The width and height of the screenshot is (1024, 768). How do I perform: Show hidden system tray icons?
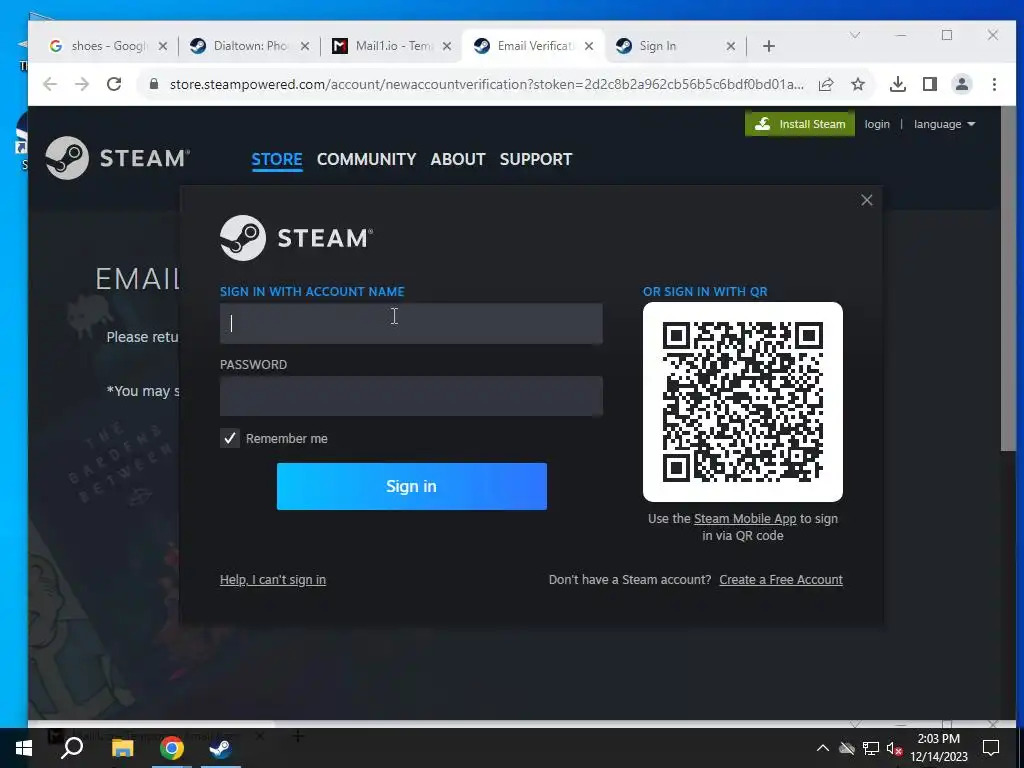pos(823,748)
